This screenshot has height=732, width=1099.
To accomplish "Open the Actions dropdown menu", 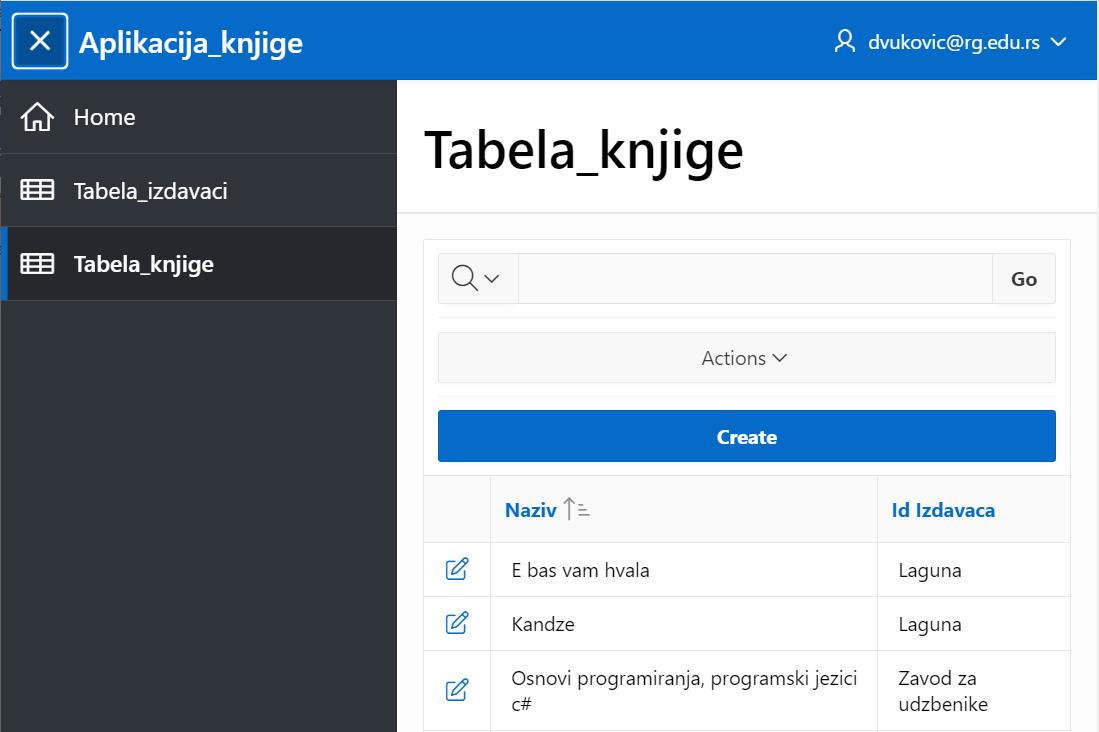I will coord(746,358).
